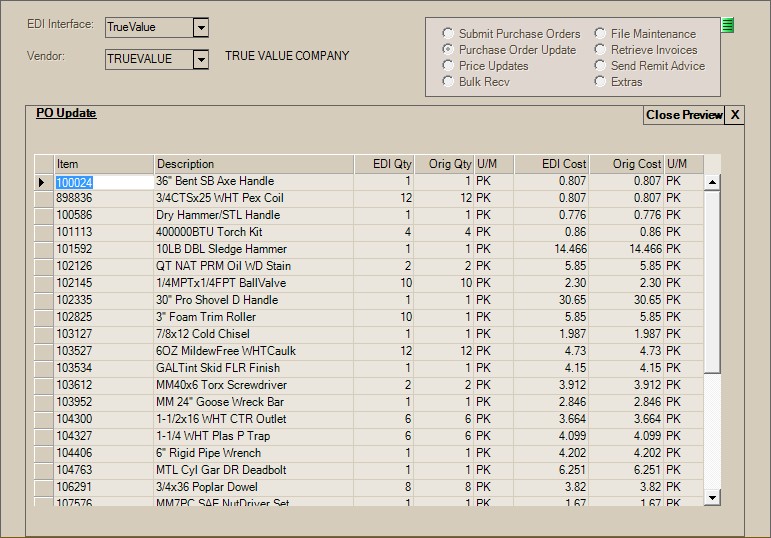Click EDI Cost 3.912 for item 103612
Image resolution: width=771 pixels, height=538 pixels.
pyautogui.click(x=573, y=385)
